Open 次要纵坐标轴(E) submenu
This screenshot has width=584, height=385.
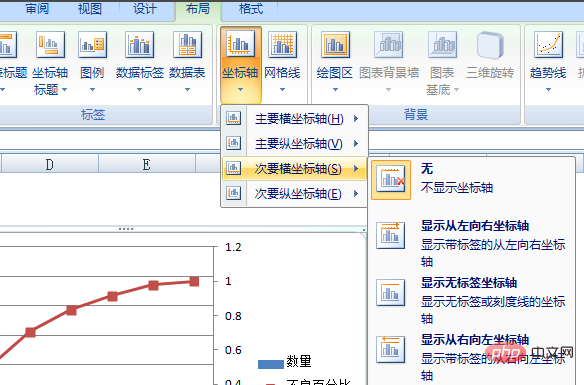tap(294, 194)
